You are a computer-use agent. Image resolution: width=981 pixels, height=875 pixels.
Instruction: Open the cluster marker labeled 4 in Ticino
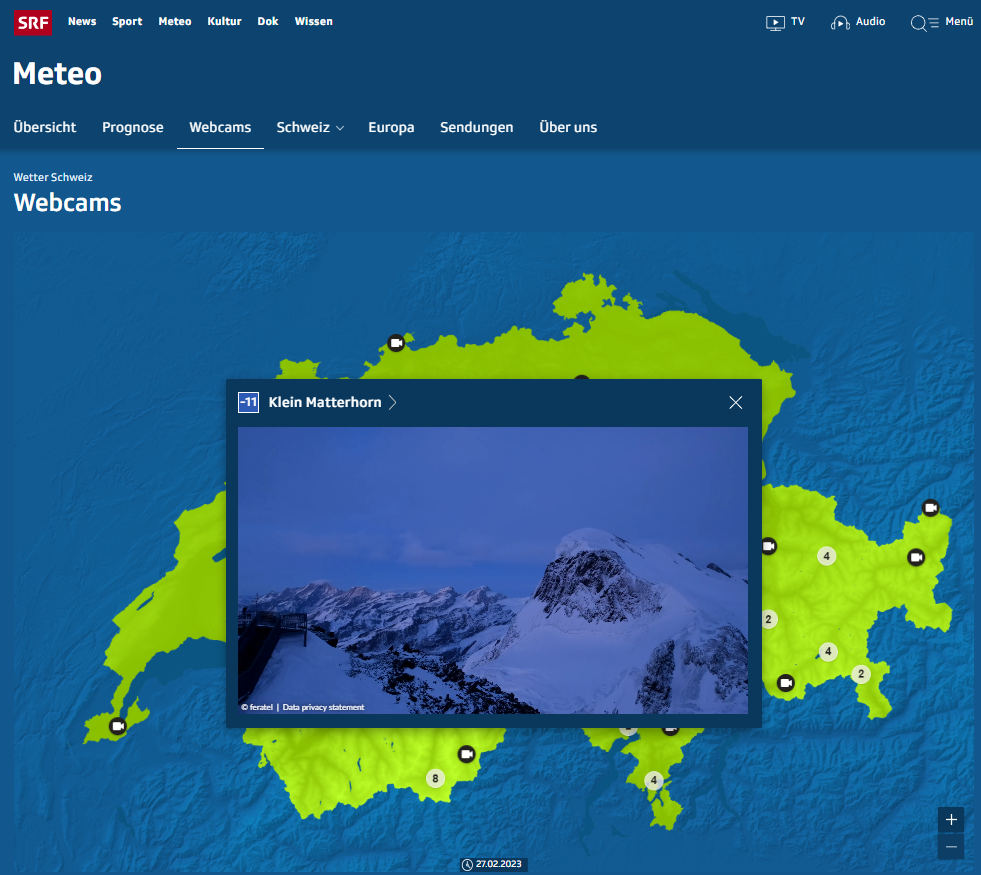(654, 780)
